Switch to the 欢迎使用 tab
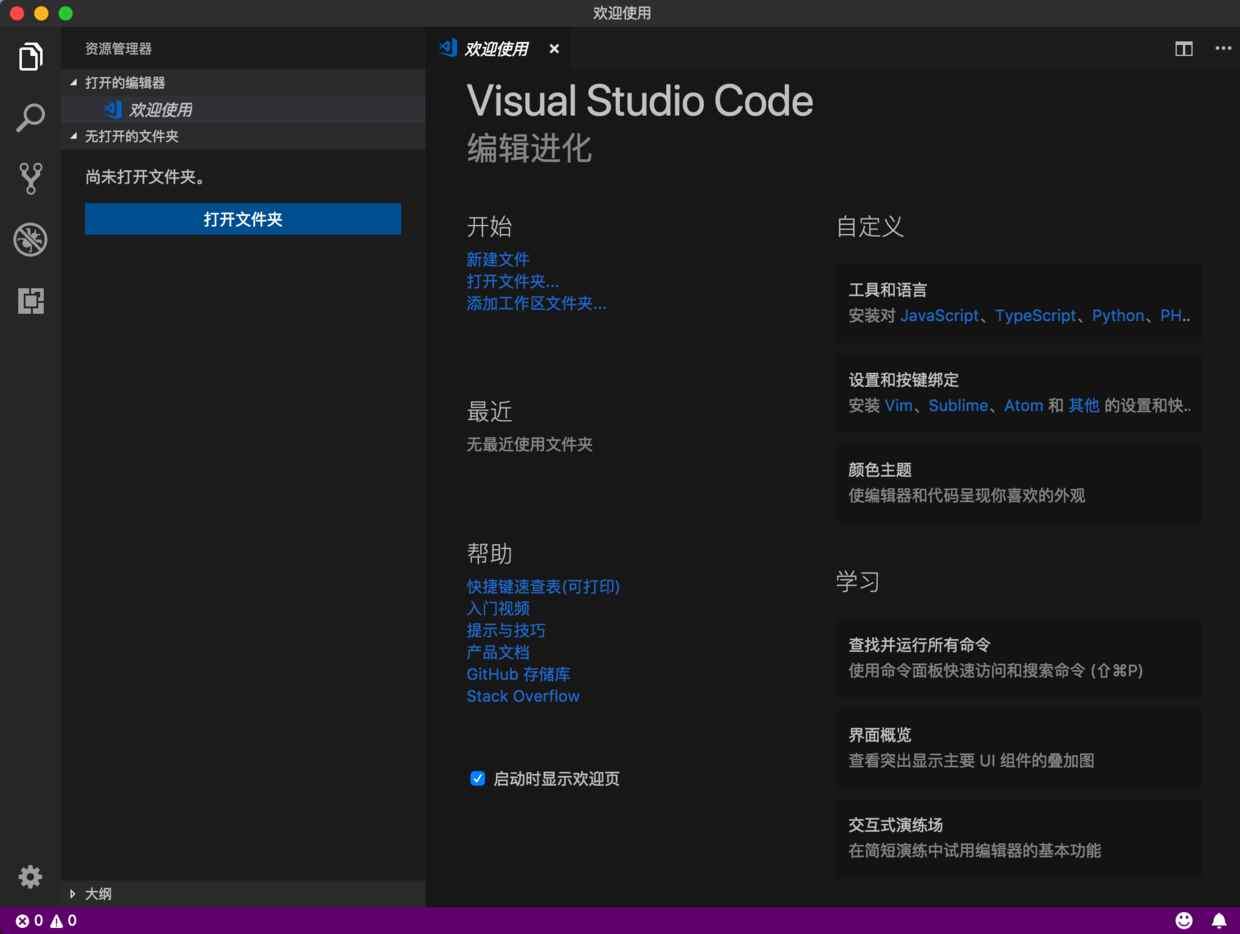1240x934 pixels. click(497, 48)
